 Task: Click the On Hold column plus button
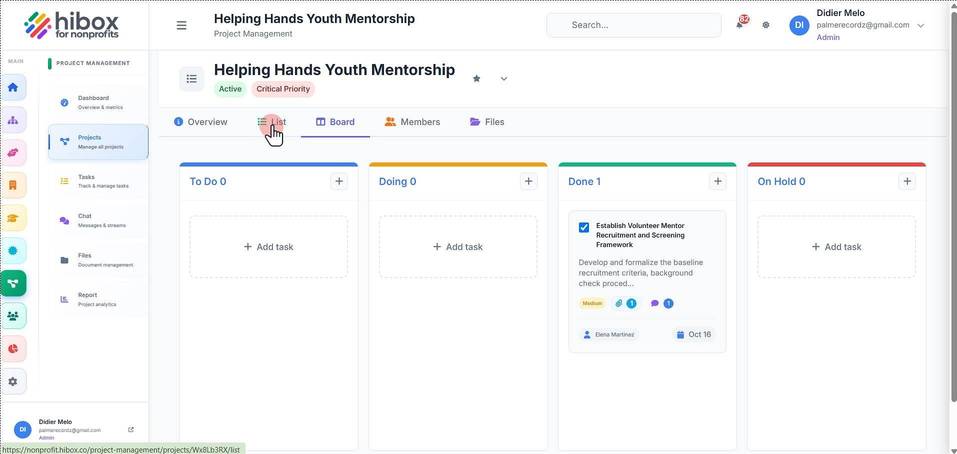pos(907,181)
